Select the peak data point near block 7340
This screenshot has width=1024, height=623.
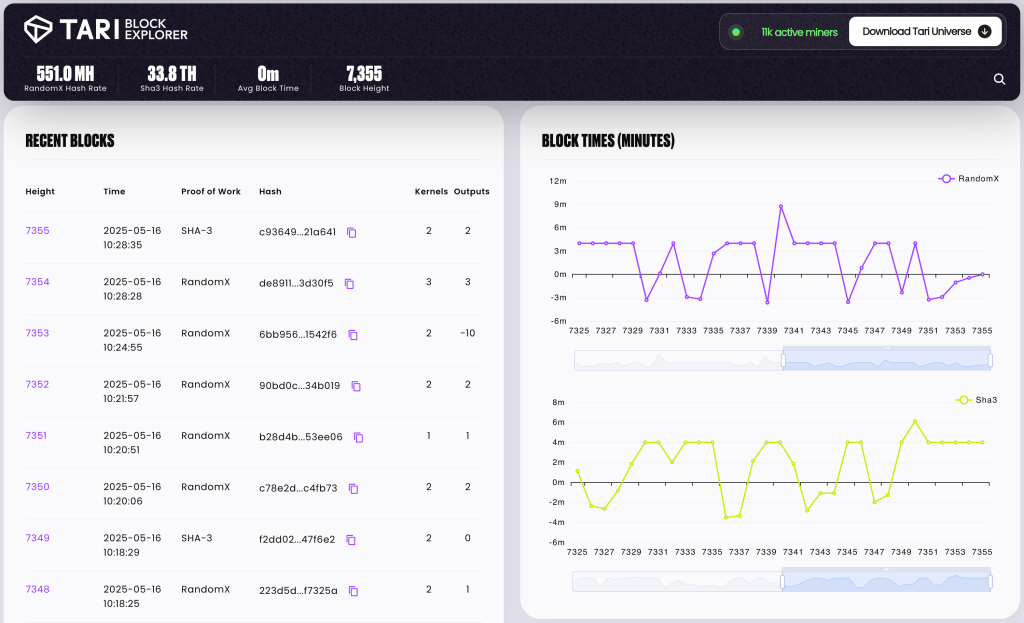780,206
